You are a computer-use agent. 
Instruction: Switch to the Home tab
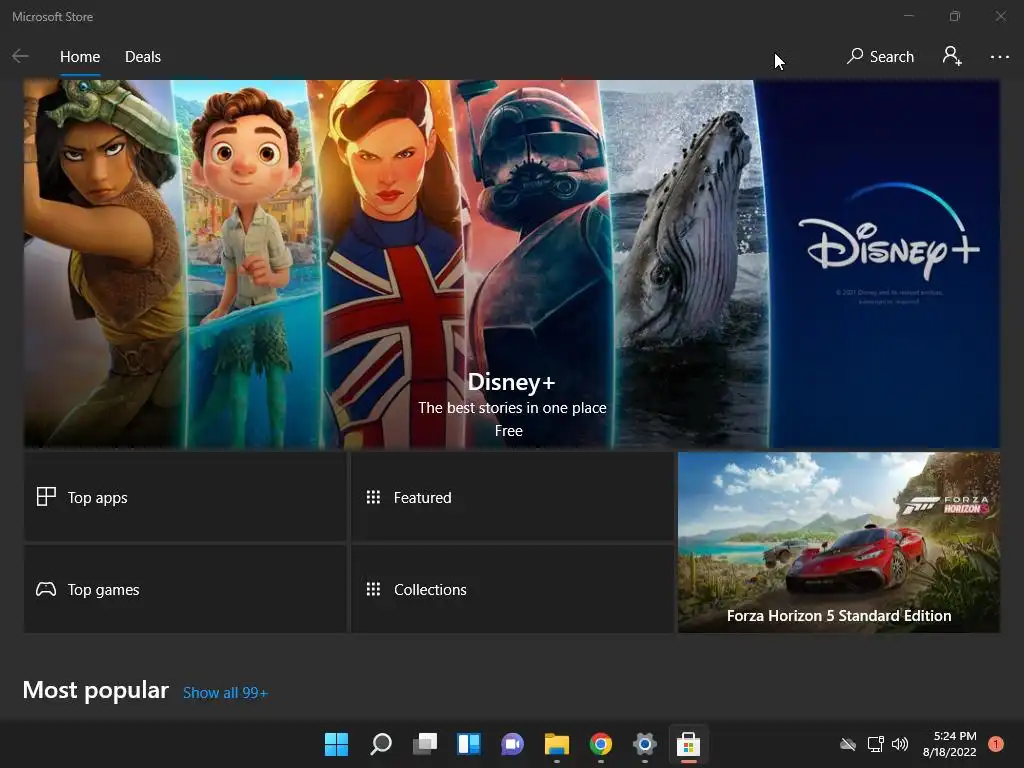pos(80,57)
